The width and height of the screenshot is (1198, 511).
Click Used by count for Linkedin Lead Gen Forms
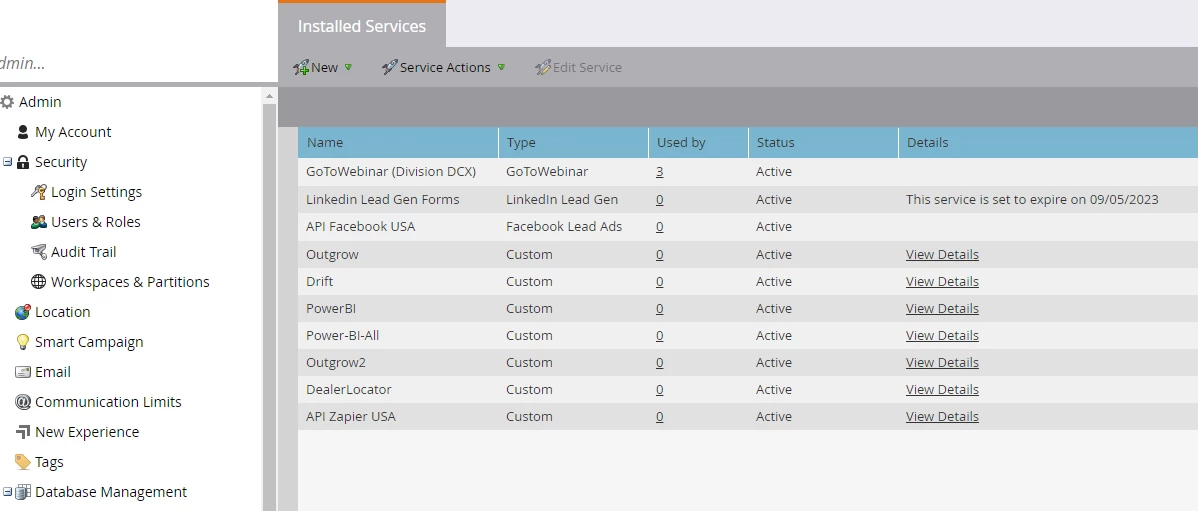(x=659, y=199)
